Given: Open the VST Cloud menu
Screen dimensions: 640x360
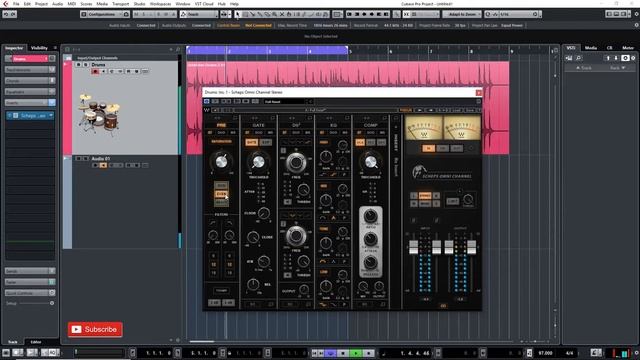Looking at the screenshot, I should tap(204, 4).
